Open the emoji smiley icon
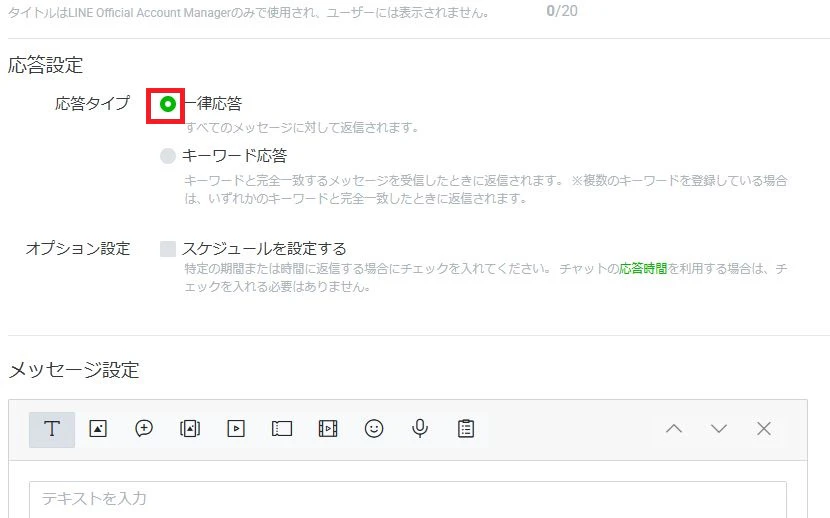830x518 pixels. [374, 429]
